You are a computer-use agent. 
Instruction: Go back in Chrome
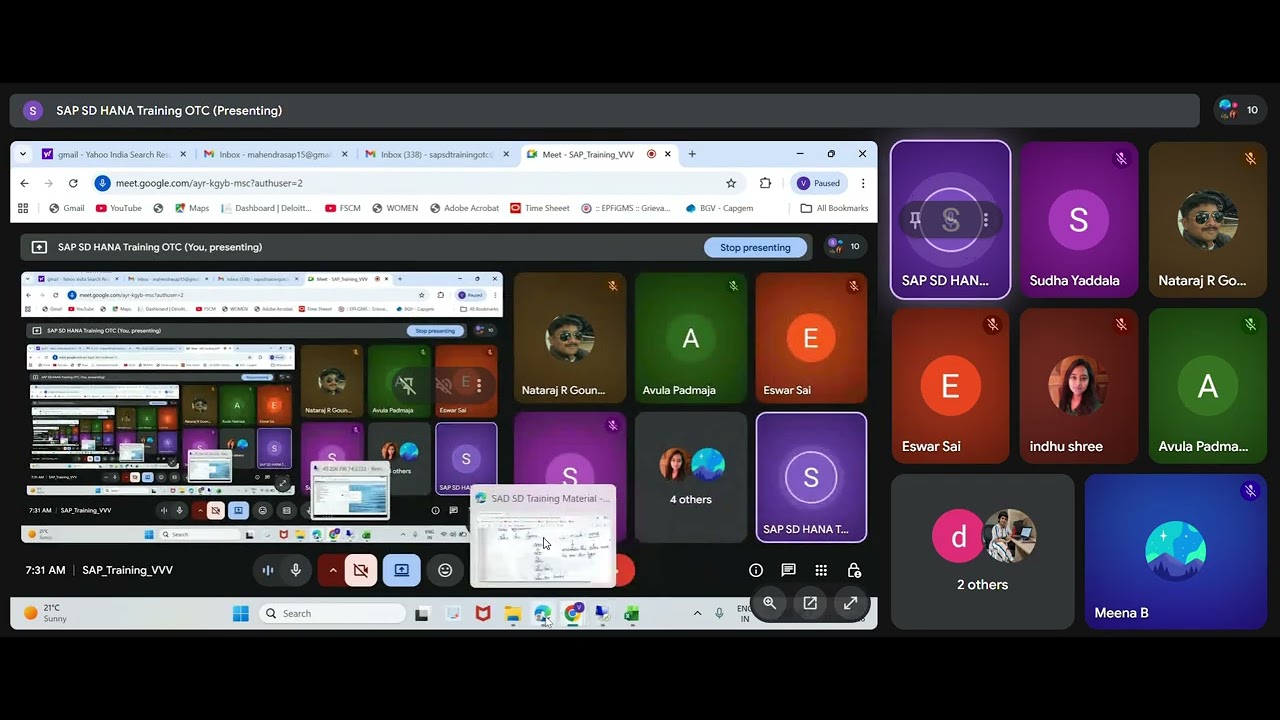point(25,183)
